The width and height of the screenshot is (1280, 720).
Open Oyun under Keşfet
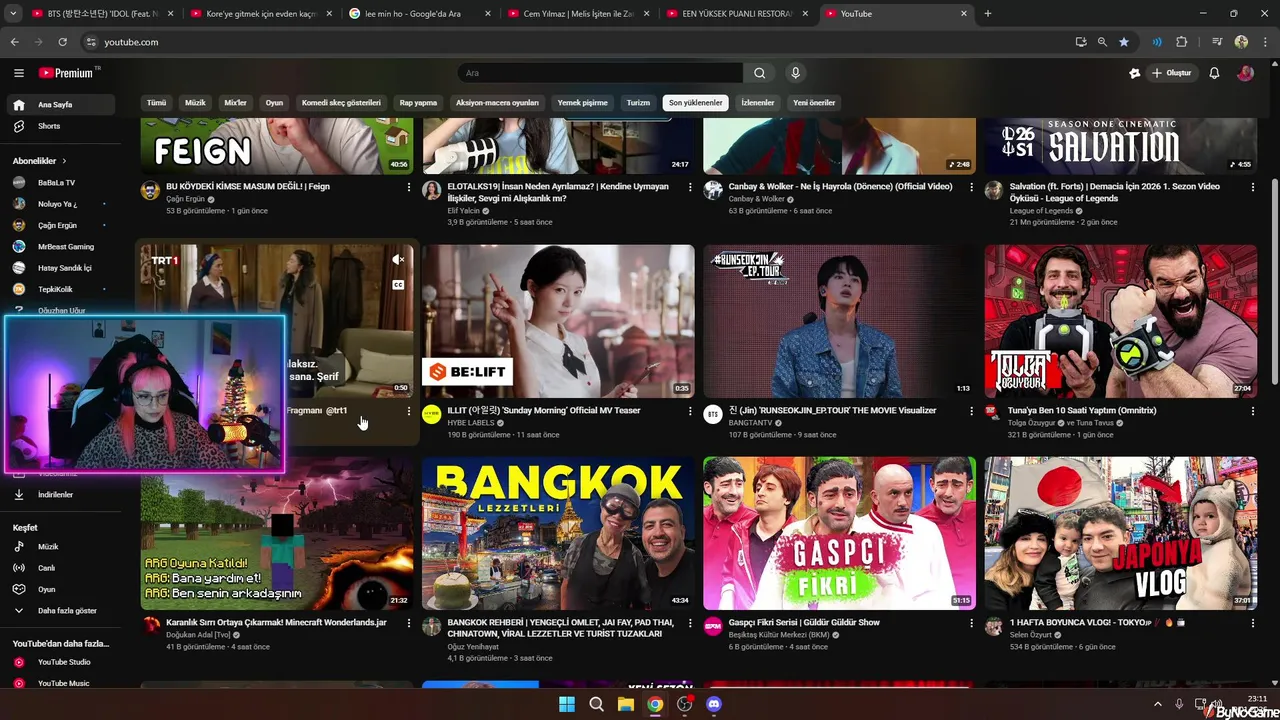63,589
